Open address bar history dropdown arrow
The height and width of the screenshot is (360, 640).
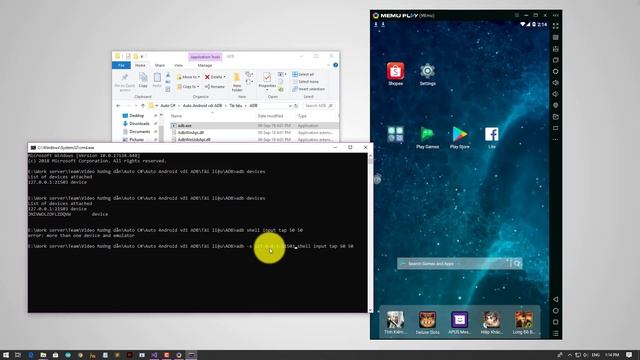coord(290,106)
